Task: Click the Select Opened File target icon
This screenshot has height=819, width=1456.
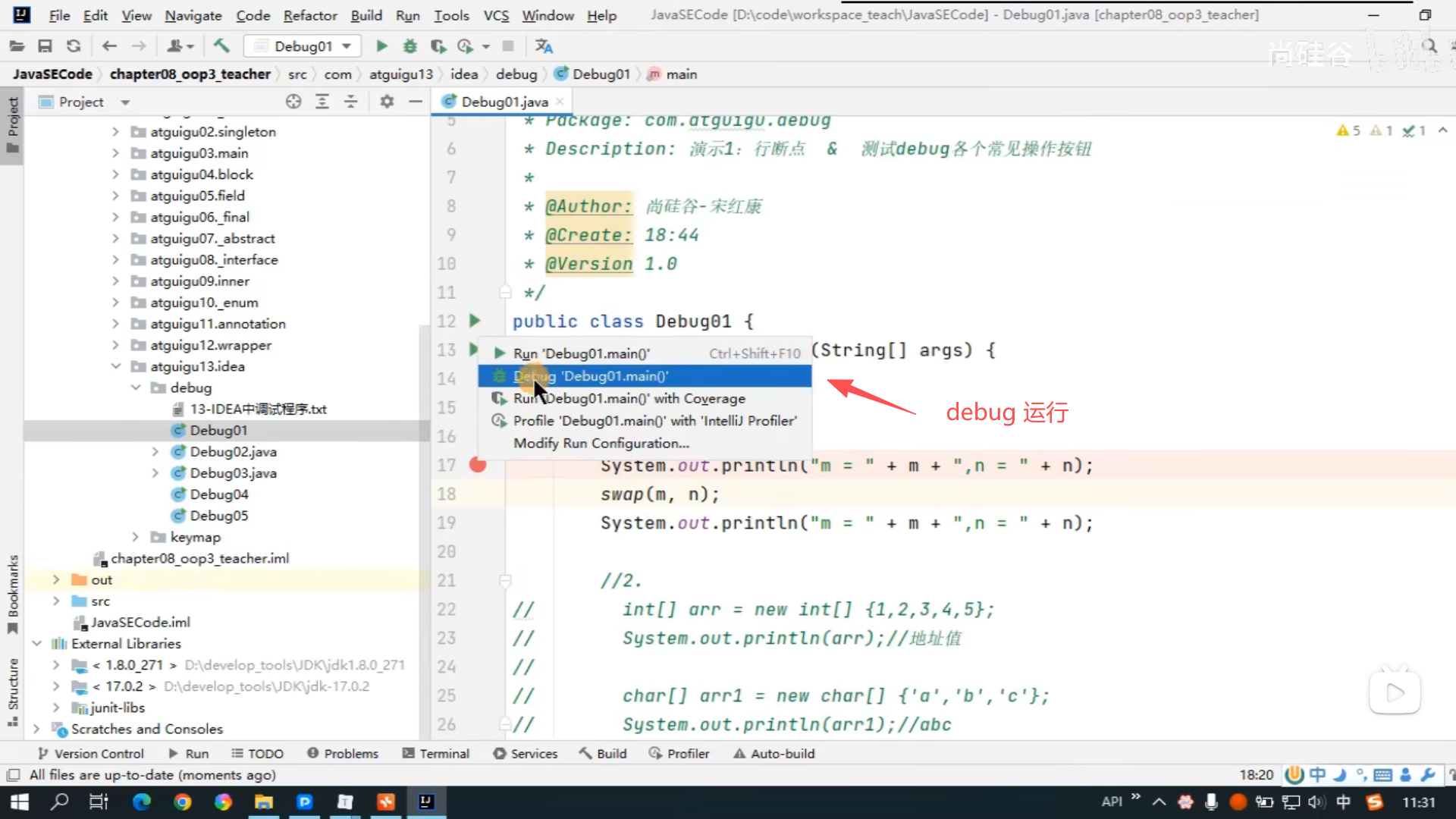Action: pyautogui.click(x=293, y=102)
